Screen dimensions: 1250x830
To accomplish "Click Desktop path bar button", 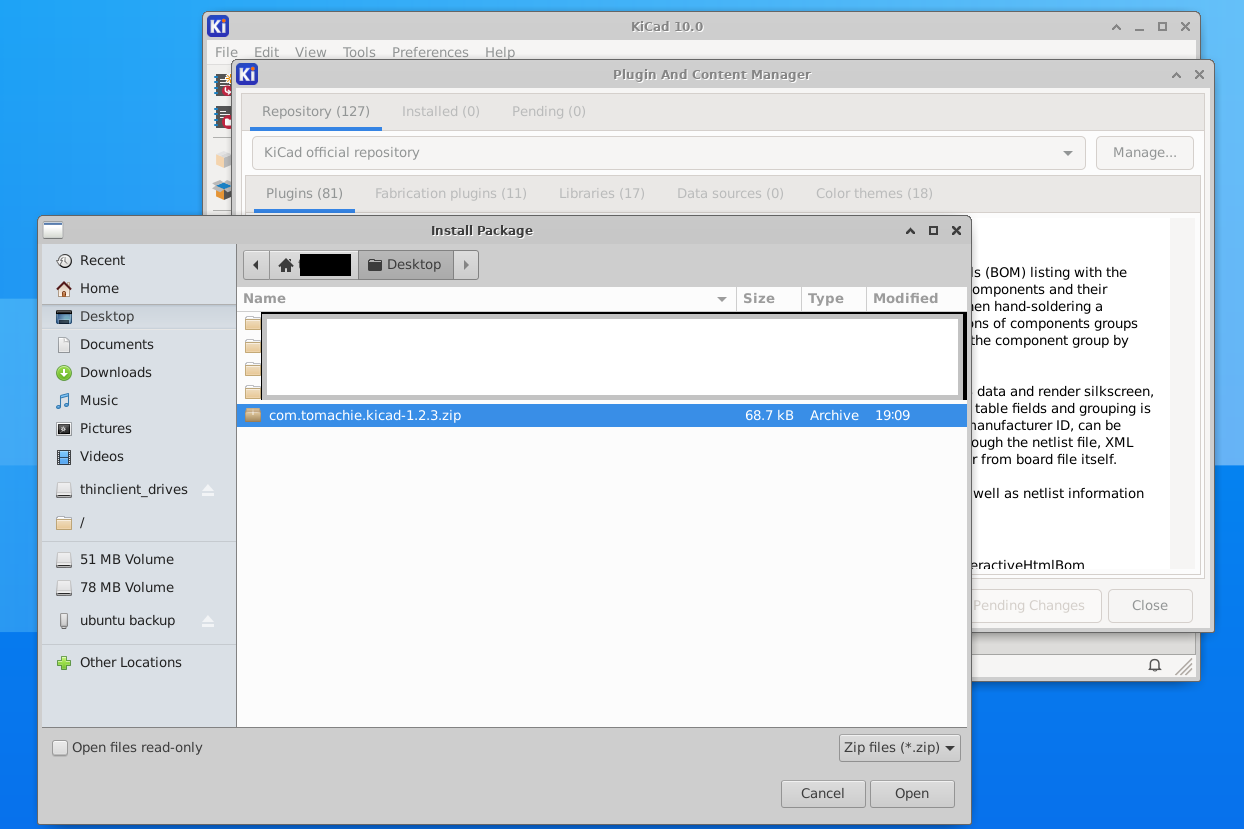I will tap(405, 265).
